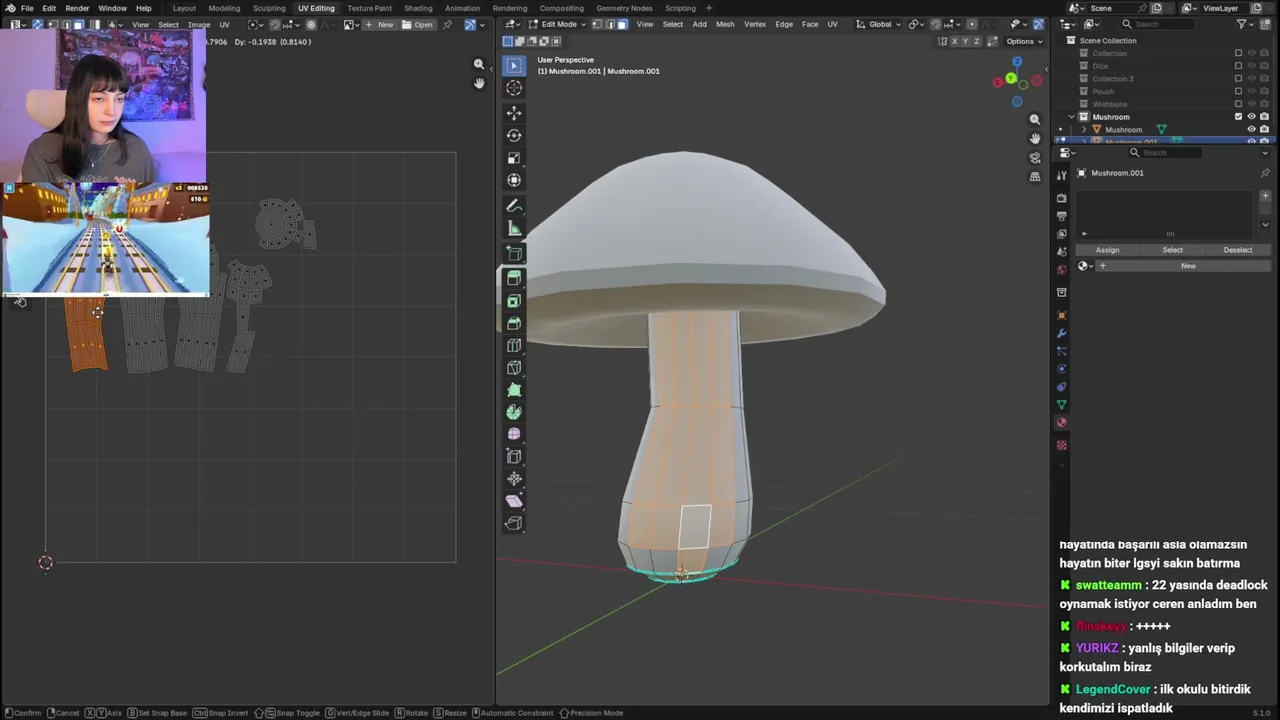Toggle camera view icon in 3D viewport
Viewport: 1280px width, 720px height.
pyautogui.click(x=1035, y=157)
